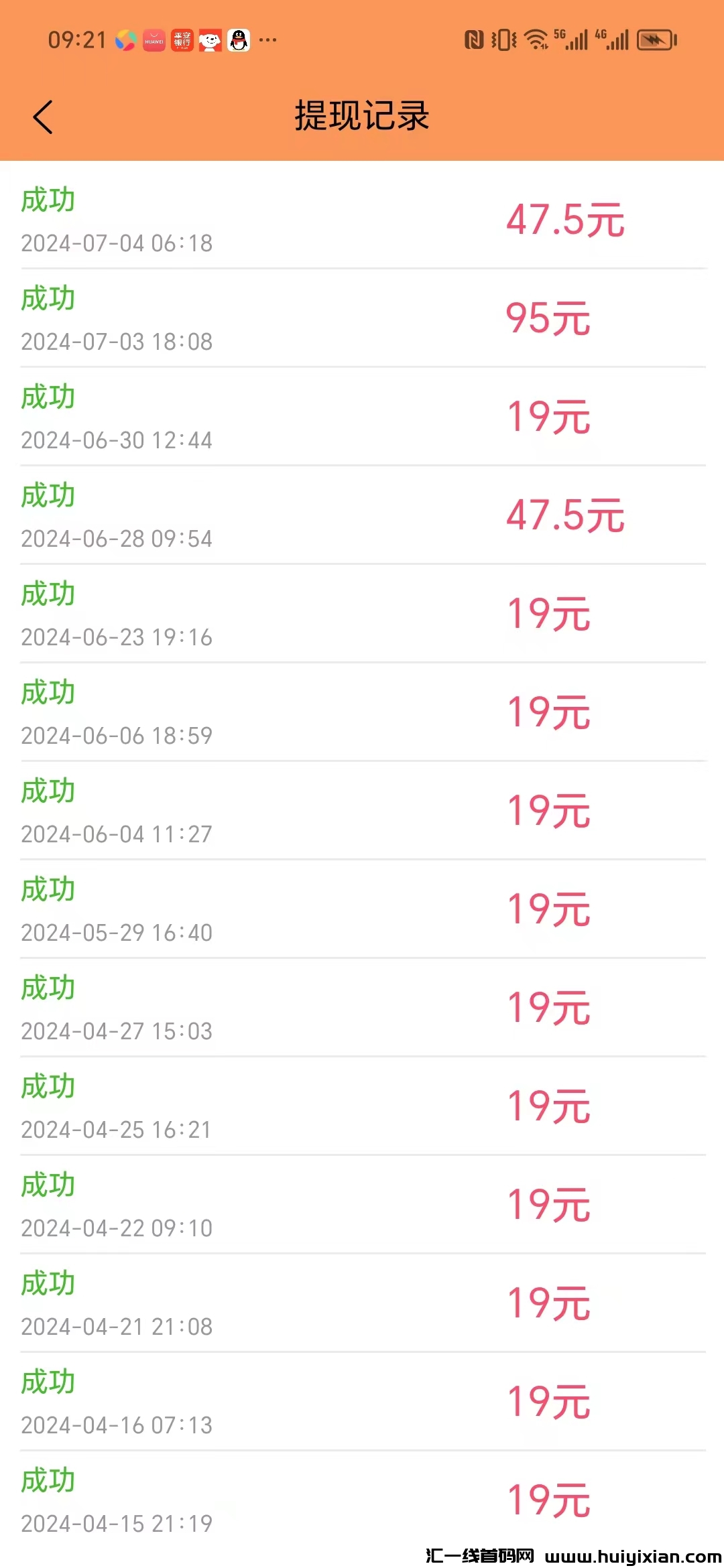This screenshot has width=724, height=1568.
Task: Open the www.huiyixian.com watermark link
Action: point(633,1556)
